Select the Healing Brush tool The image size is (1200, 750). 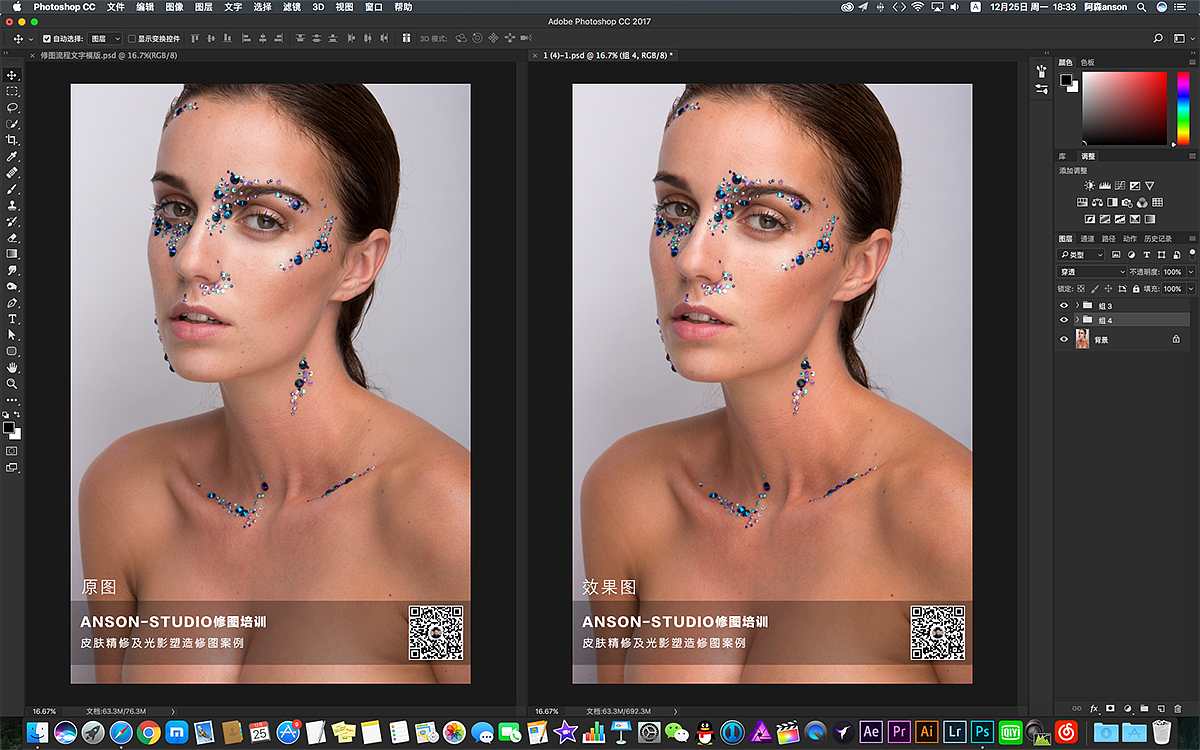(x=12, y=173)
